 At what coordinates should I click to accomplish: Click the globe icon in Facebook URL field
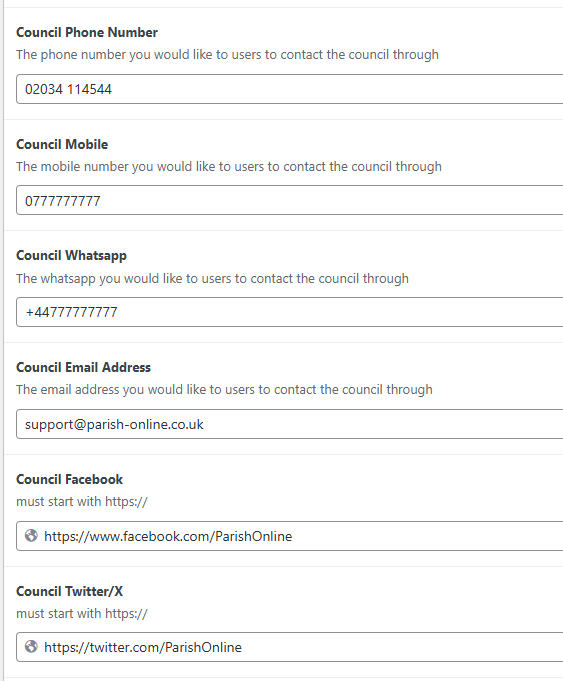click(31, 536)
